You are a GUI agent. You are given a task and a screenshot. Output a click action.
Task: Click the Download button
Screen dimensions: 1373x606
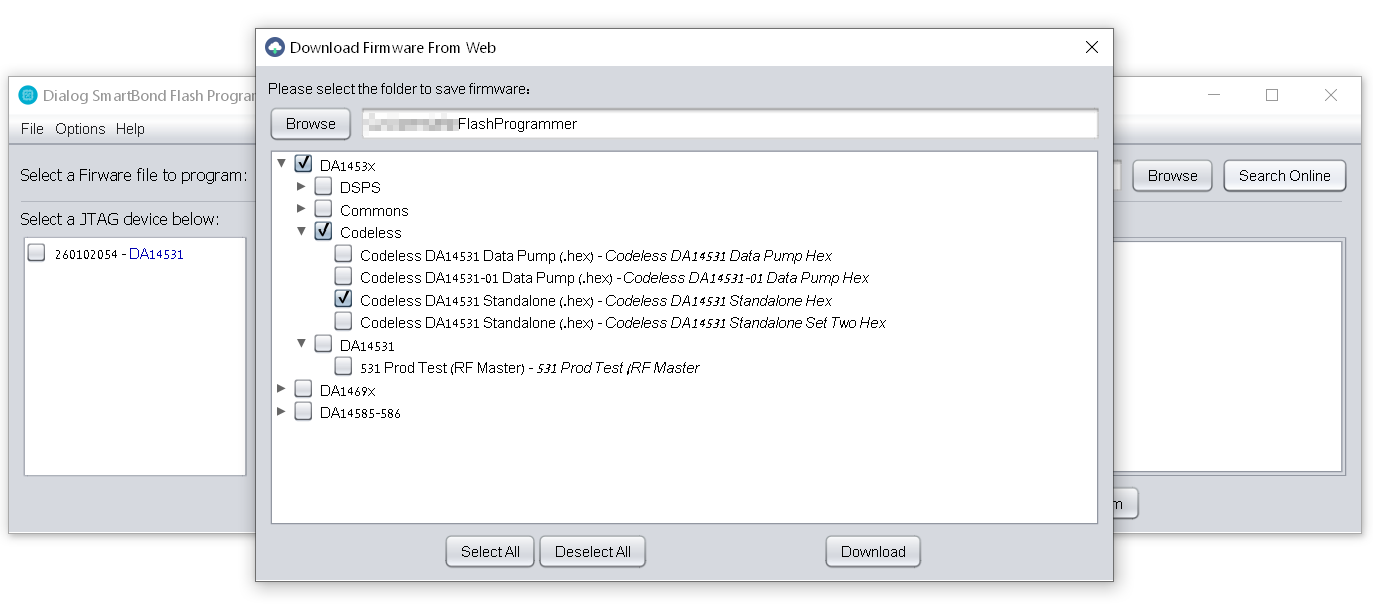click(873, 552)
